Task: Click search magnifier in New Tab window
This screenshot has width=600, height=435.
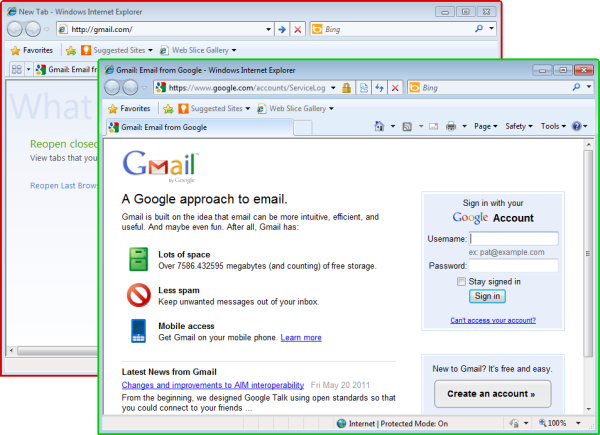Action: click(x=479, y=29)
